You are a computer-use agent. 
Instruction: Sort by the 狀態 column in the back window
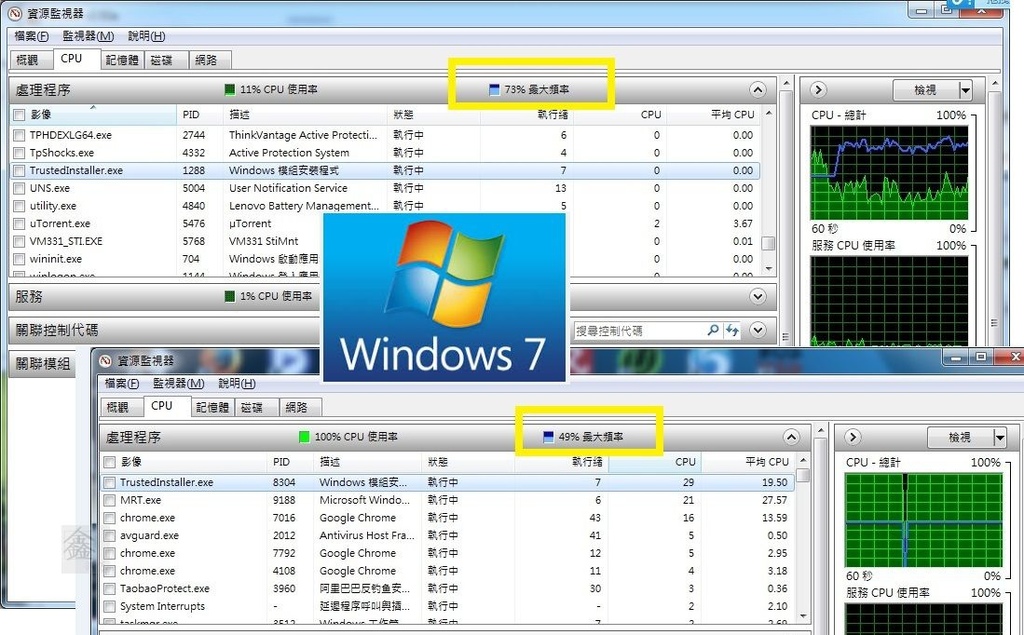click(434, 115)
